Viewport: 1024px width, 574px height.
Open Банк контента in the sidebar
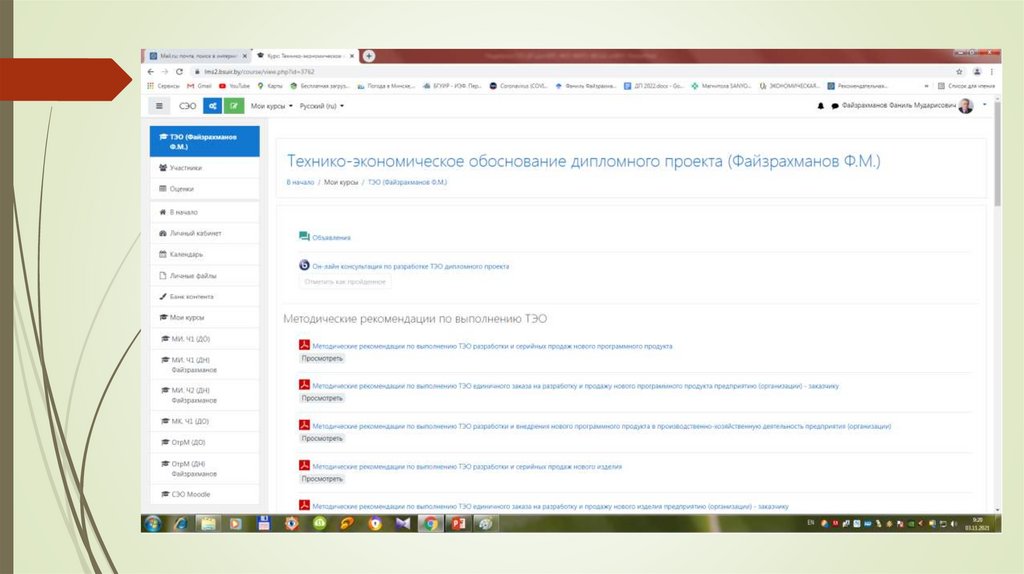click(x=204, y=296)
